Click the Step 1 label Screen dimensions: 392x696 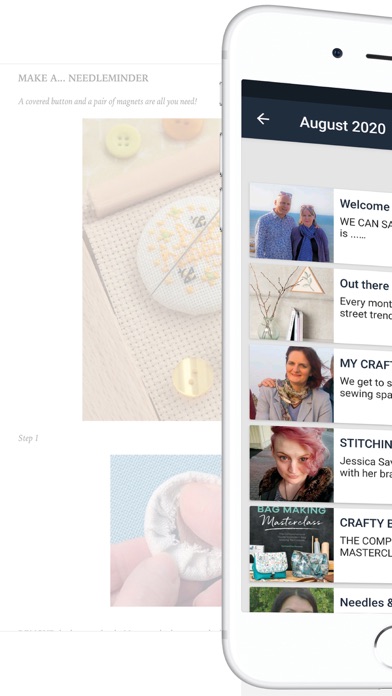(x=28, y=438)
